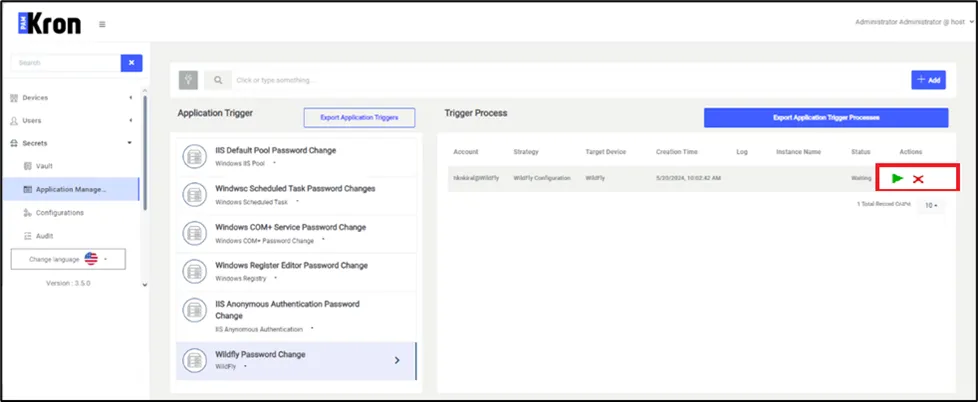The width and height of the screenshot is (978, 402).
Task: Run the WildFly trigger with green play icon
Action: pyautogui.click(x=898, y=178)
